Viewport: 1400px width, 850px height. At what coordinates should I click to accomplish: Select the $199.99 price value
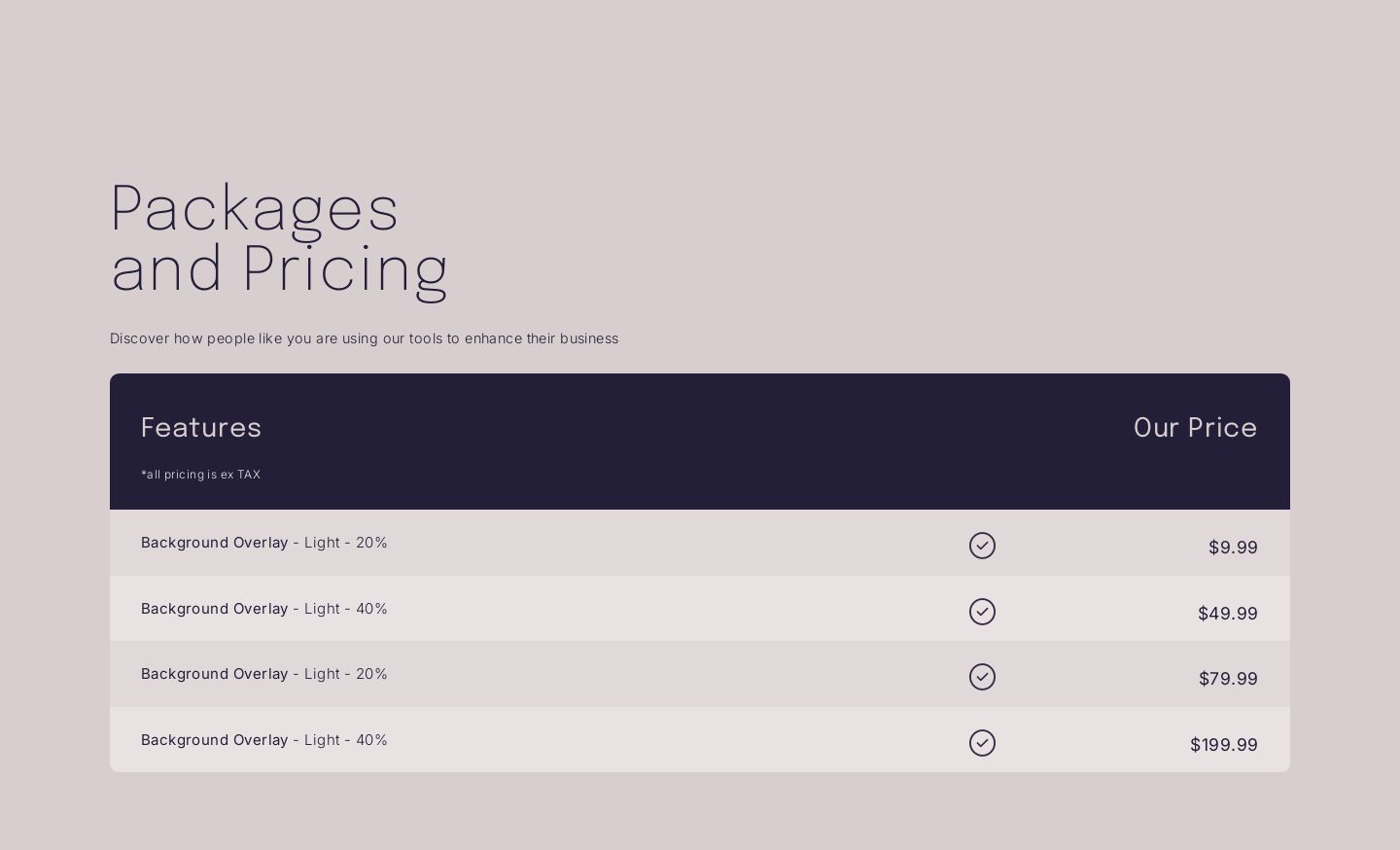(x=1223, y=745)
